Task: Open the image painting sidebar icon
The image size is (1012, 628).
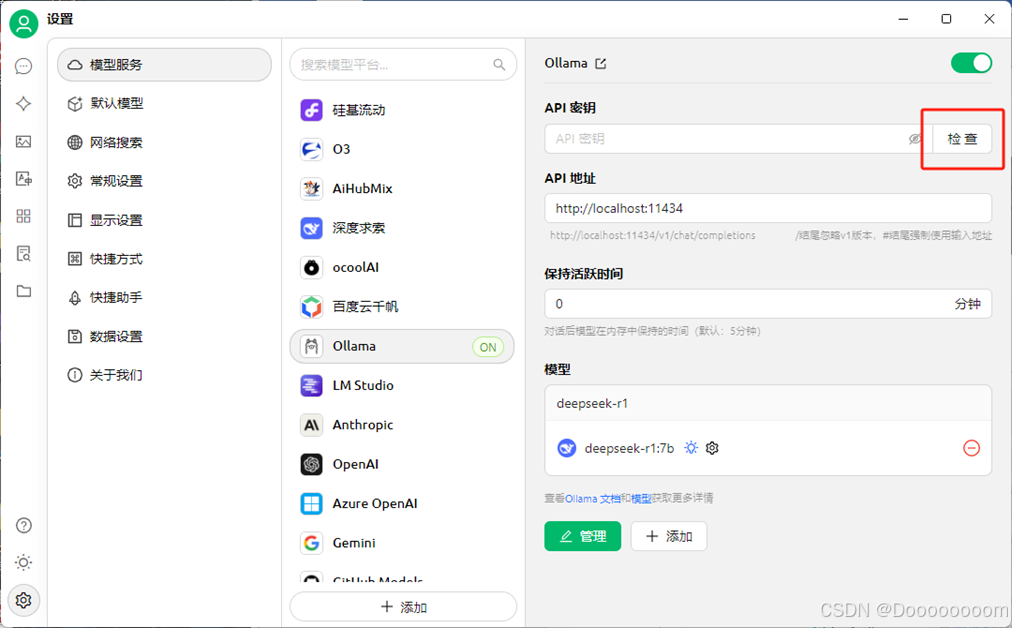Action: click(x=23, y=141)
